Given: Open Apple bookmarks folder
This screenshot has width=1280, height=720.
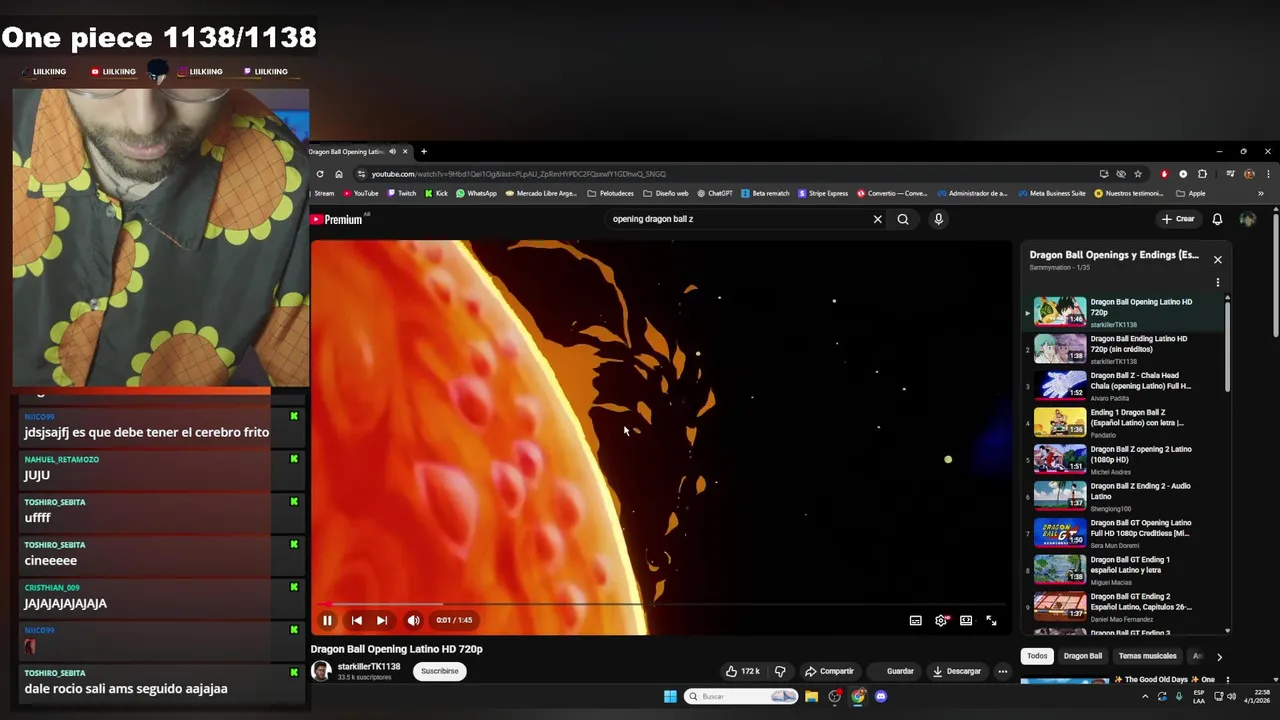Looking at the screenshot, I should 1191,193.
